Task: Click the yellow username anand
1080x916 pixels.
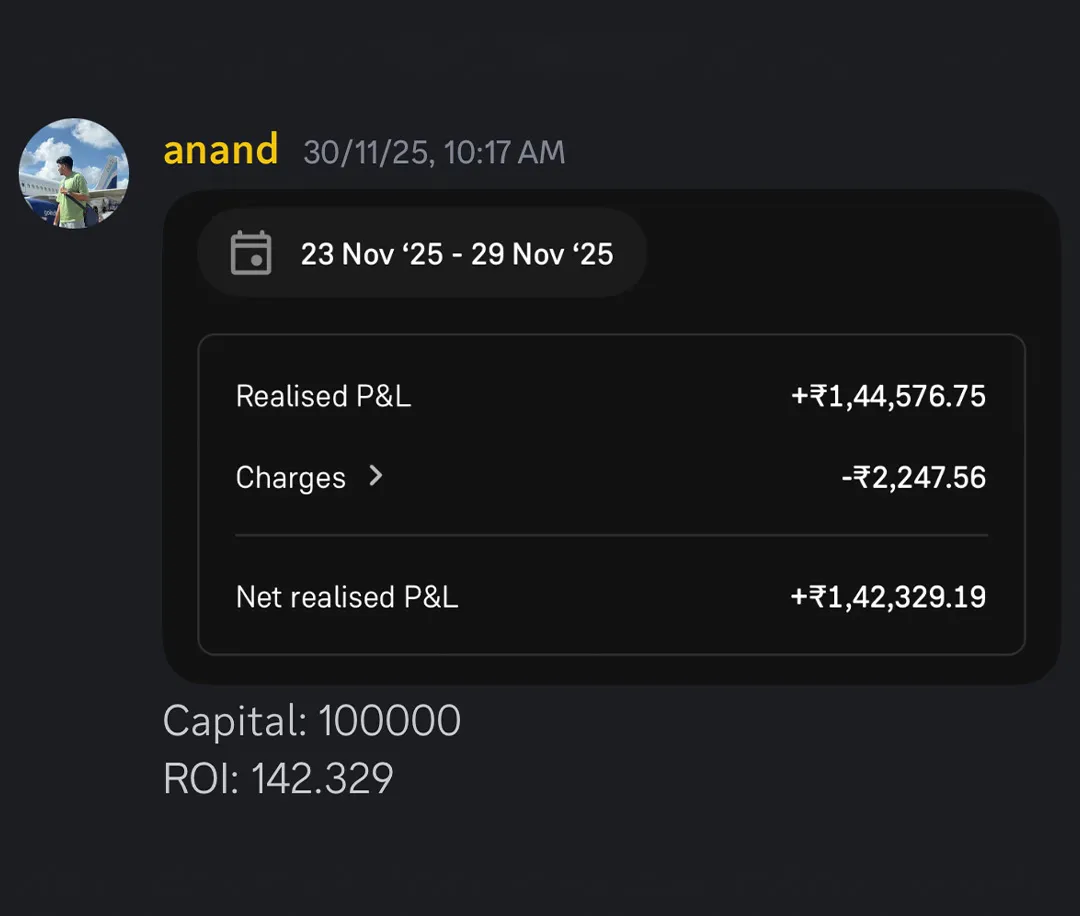Action: coord(220,151)
